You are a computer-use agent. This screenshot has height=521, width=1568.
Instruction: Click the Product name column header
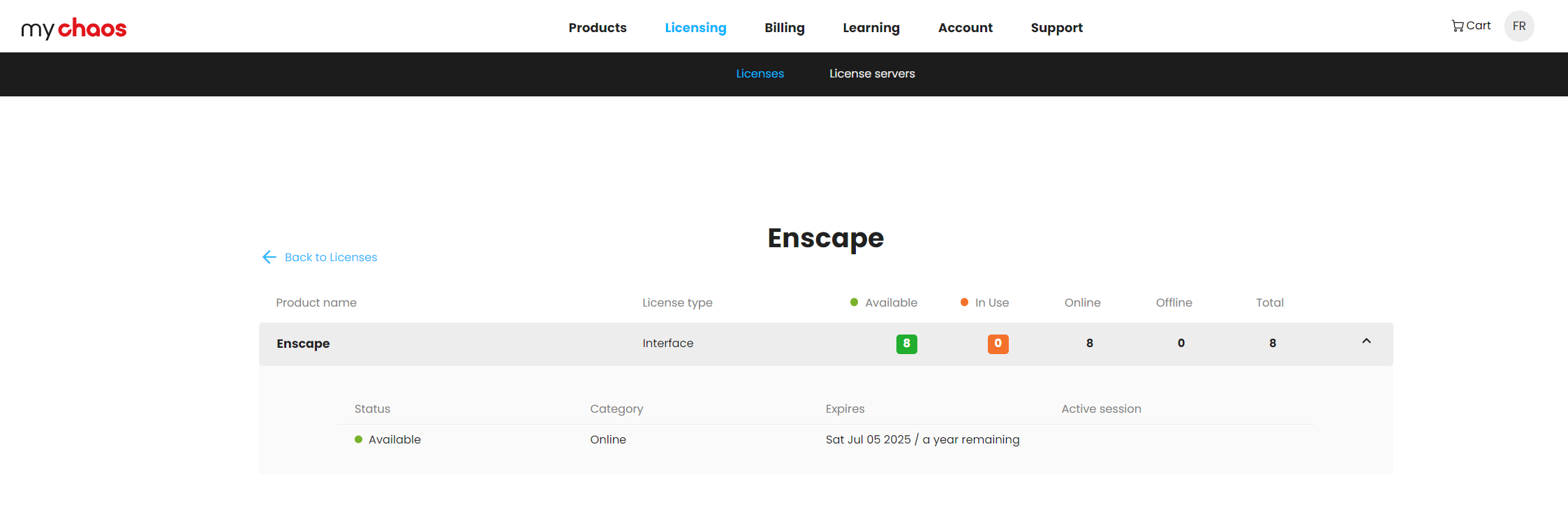tap(316, 302)
